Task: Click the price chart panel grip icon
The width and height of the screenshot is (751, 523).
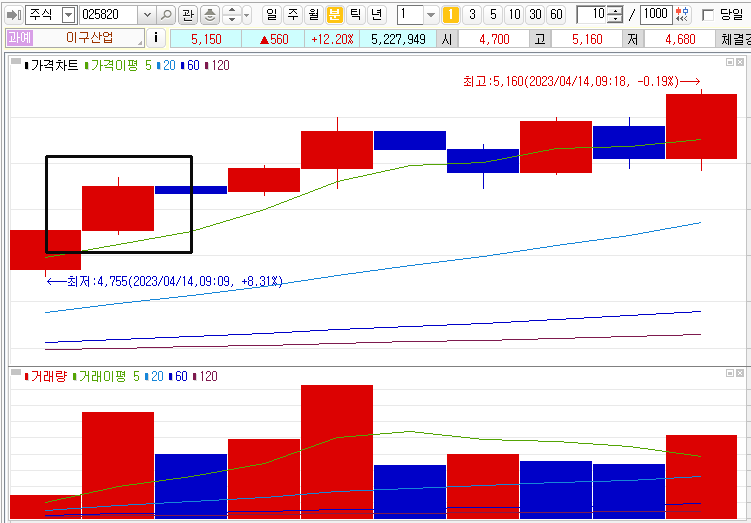Action: (x=16, y=62)
